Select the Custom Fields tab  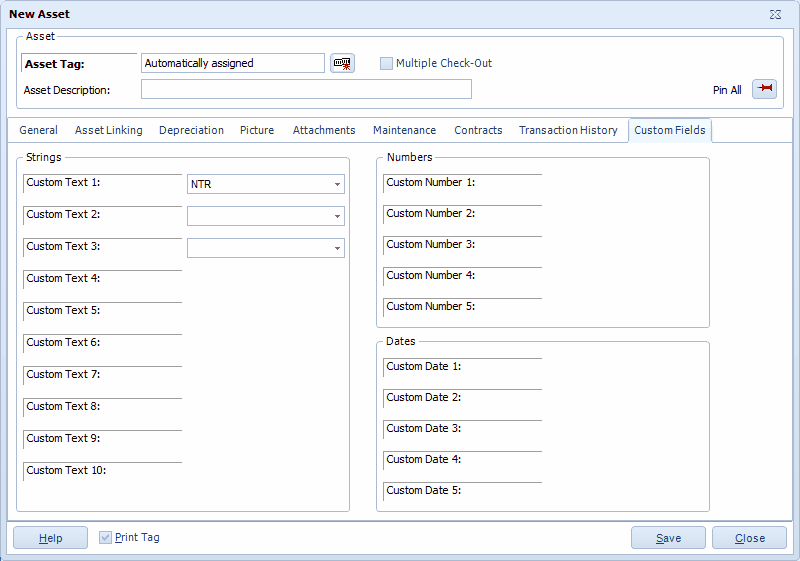670,130
